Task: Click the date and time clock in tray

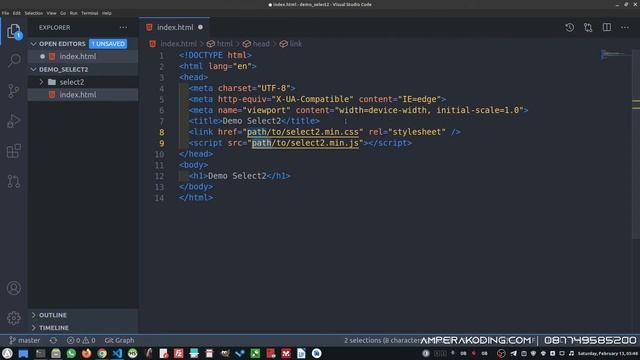Action: point(608,353)
